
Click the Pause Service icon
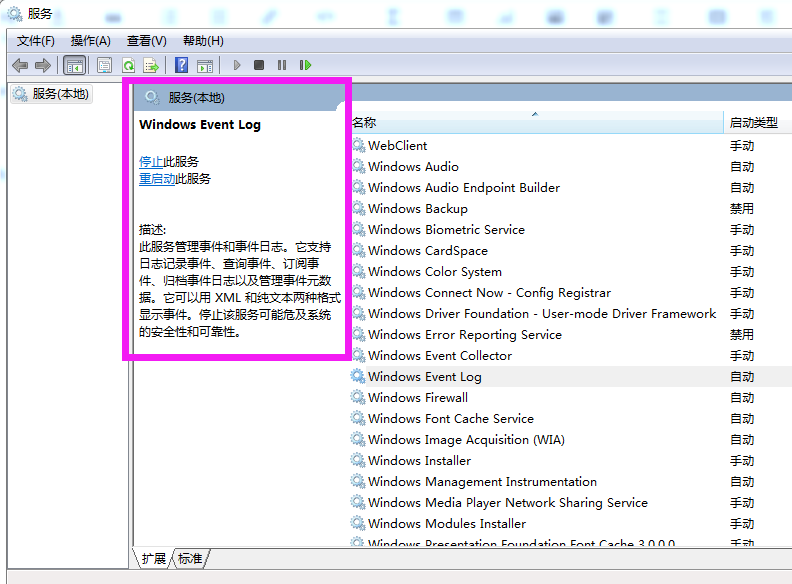pos(282,65)
